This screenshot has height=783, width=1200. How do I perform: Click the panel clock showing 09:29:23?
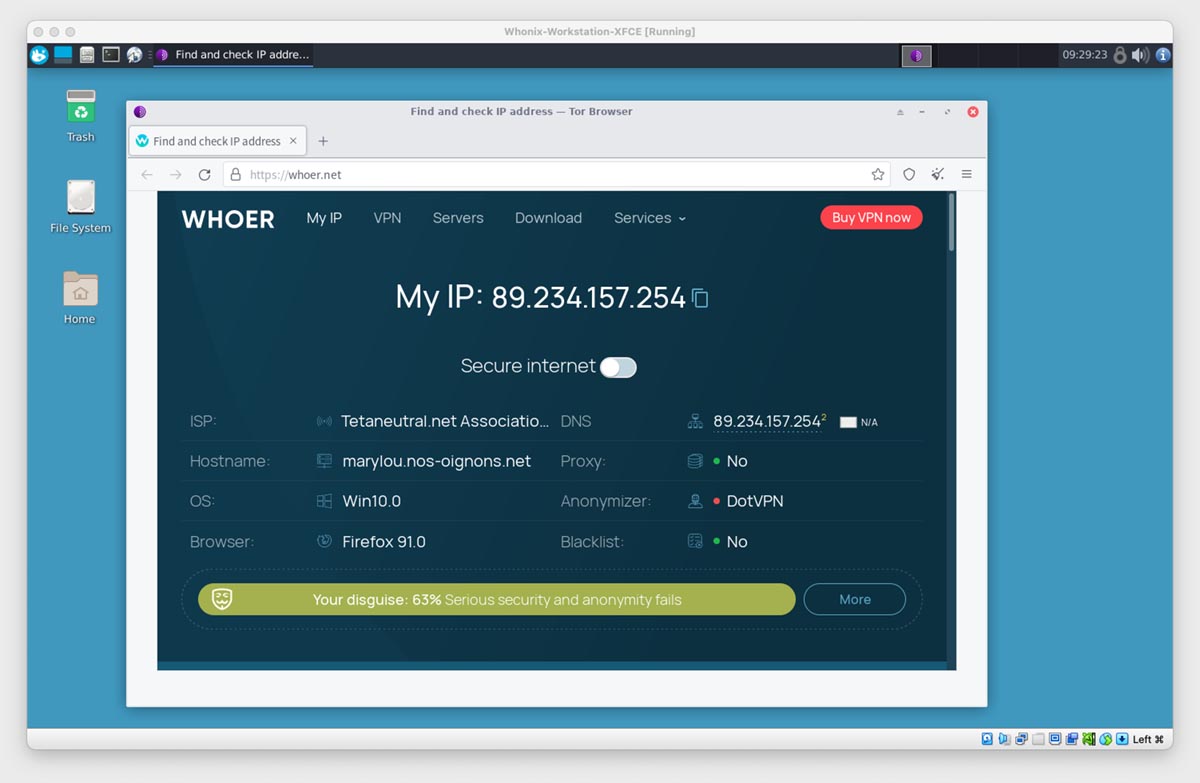point(1085,55)
